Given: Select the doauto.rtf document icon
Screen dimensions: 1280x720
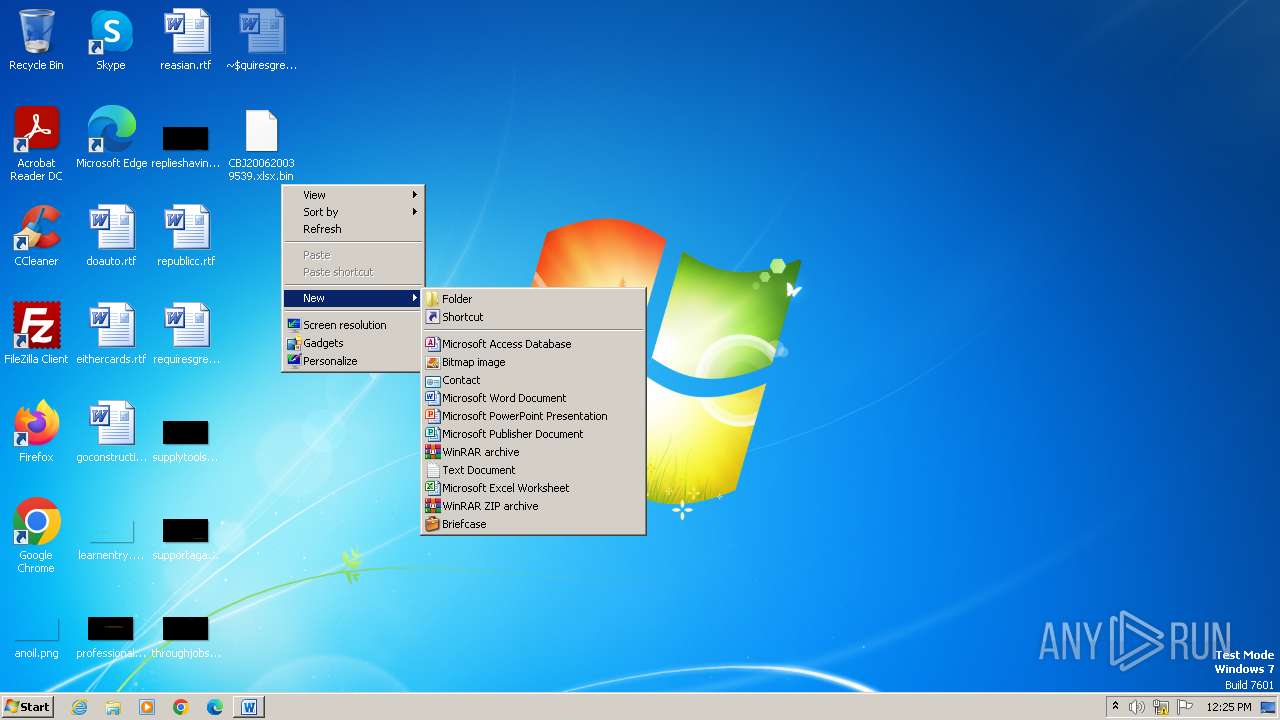Looking at the screenshot, I should [x=111, y=236].
